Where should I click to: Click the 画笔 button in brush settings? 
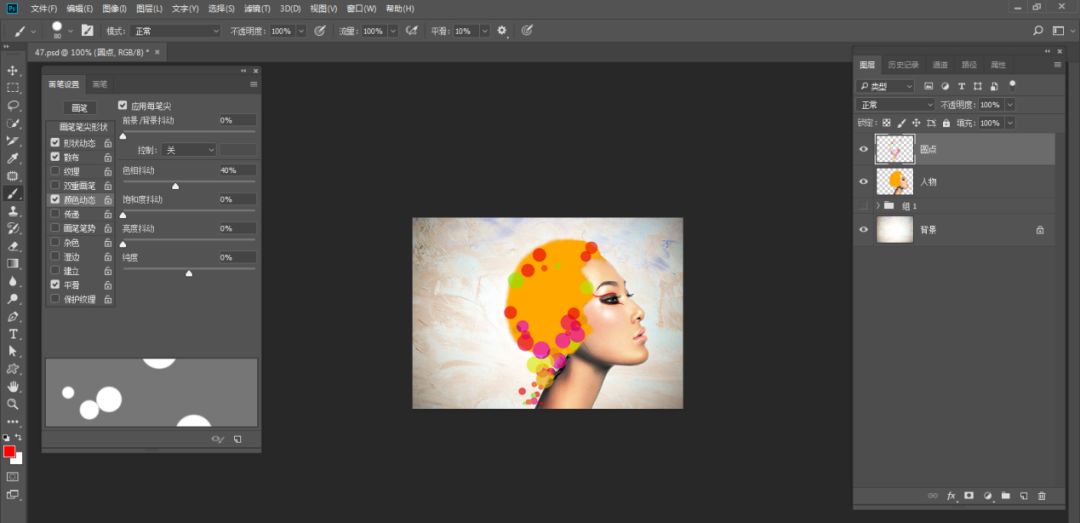coord(80,108)
